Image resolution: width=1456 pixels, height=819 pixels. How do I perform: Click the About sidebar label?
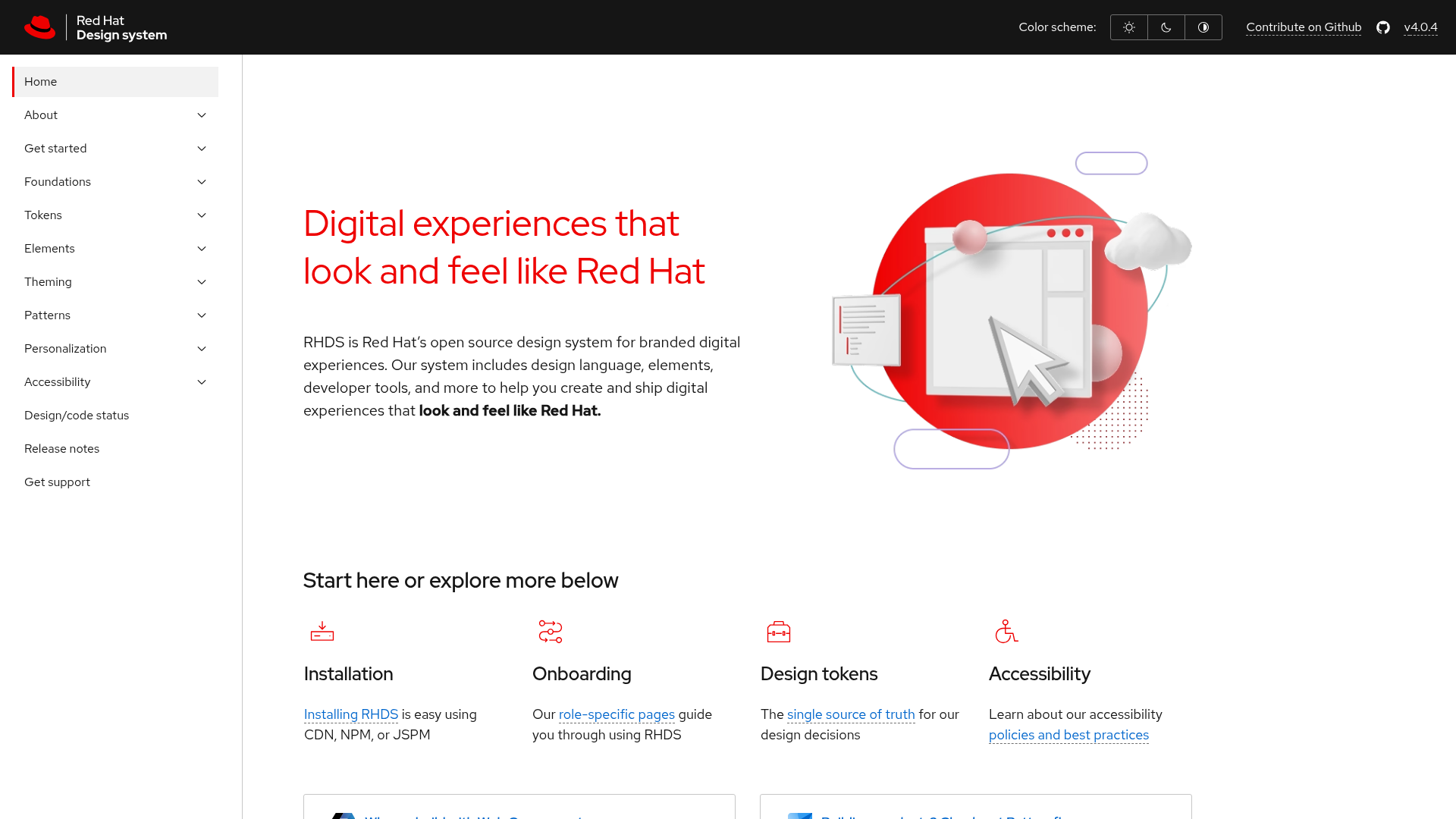click(41, 115)
